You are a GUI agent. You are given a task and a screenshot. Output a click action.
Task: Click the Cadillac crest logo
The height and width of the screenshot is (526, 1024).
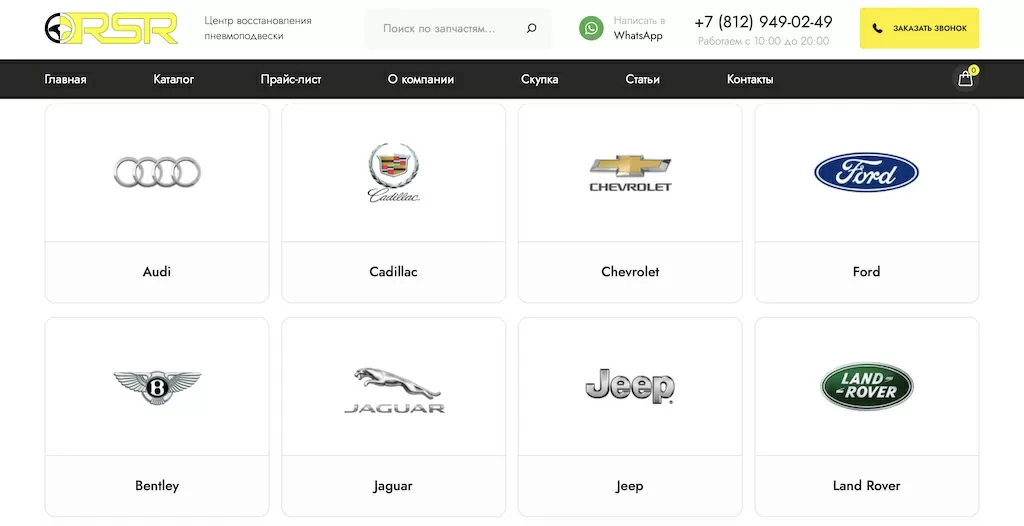click(x=393, y=173)
